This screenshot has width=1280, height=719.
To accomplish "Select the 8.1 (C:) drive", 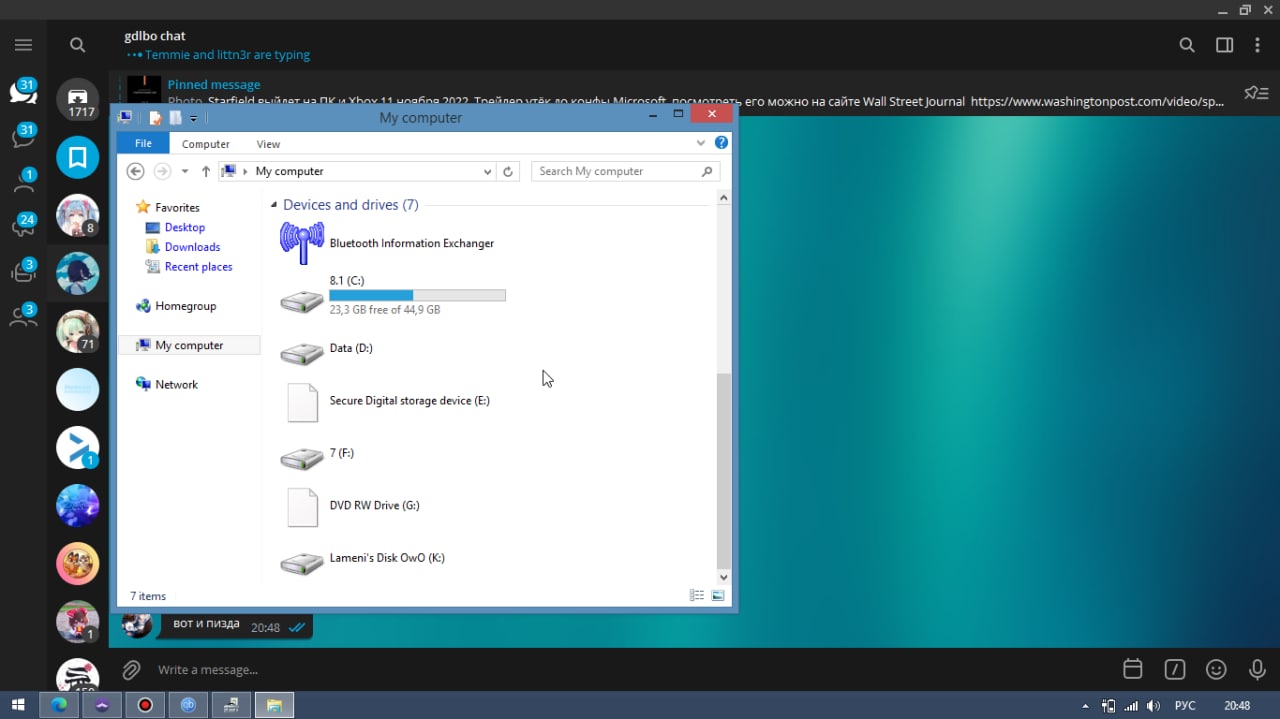I will pos(393,295).
